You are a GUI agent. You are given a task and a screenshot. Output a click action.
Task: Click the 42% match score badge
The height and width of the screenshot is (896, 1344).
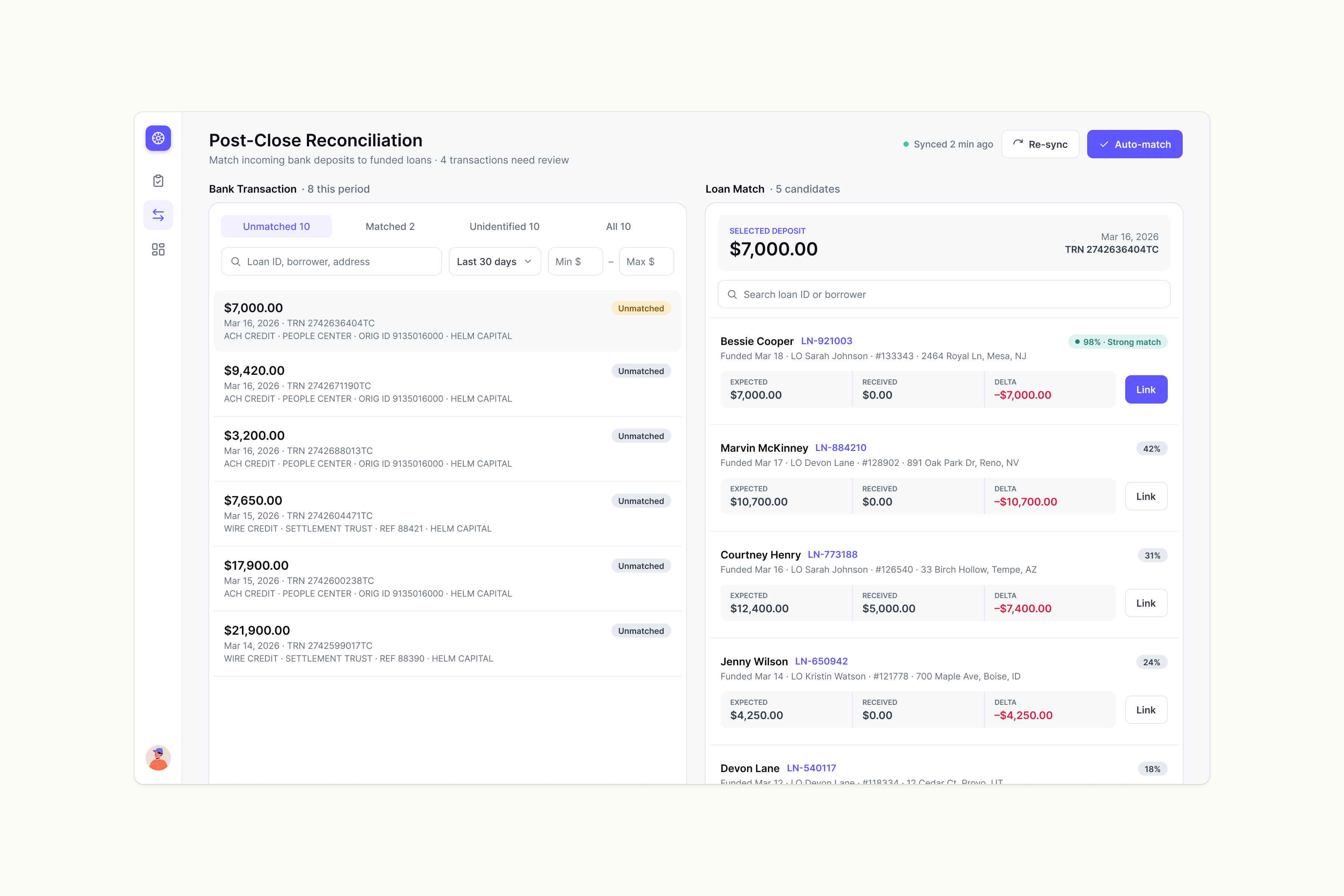click(x=1151, y=449)
